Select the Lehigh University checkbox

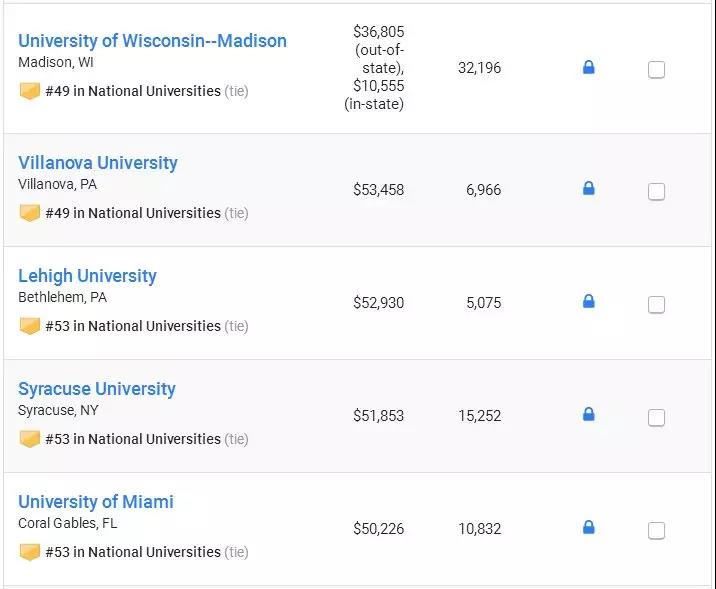(x=656, y=305)
